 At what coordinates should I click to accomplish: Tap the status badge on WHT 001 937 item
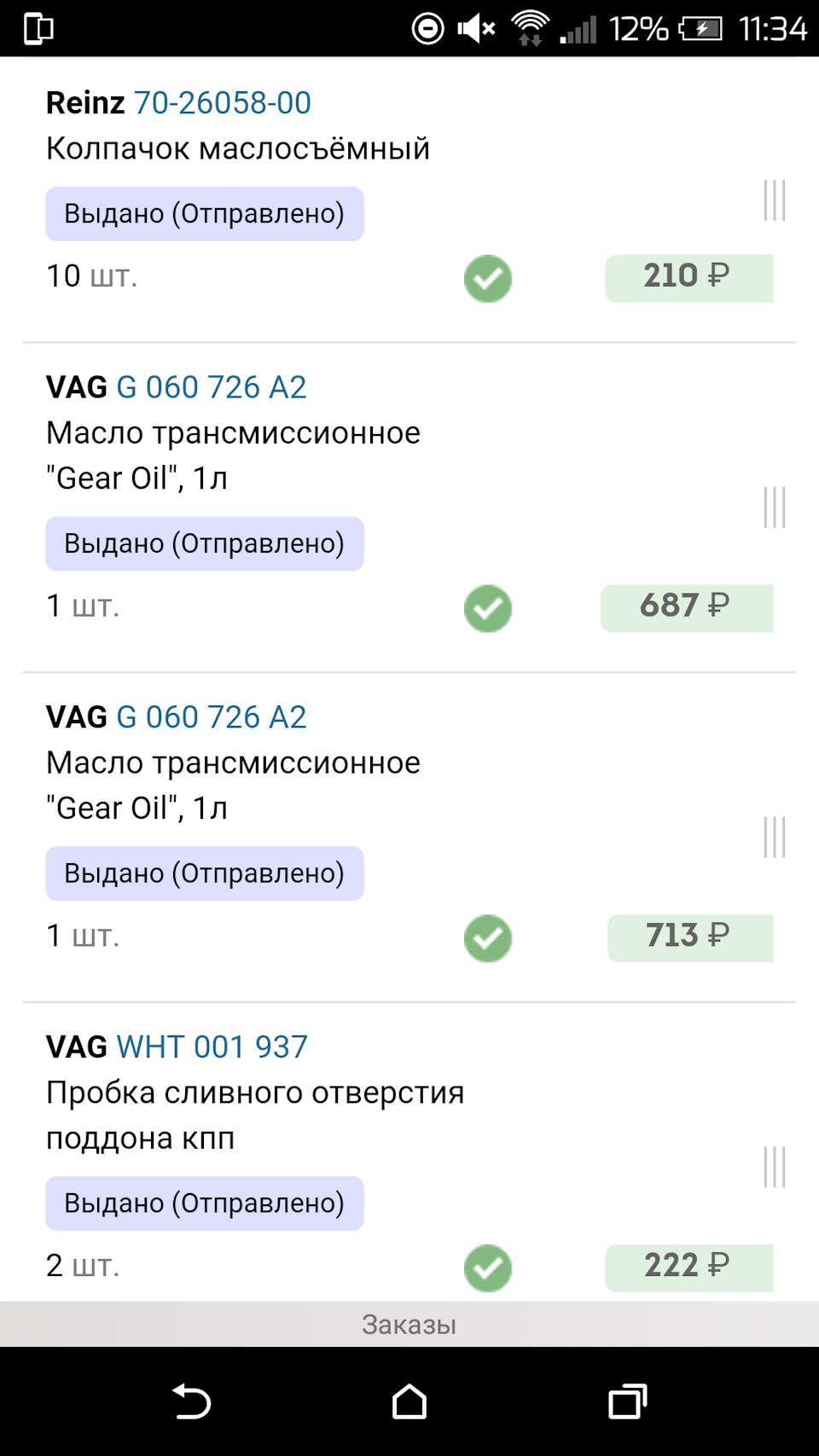[x=205, y=1203]
